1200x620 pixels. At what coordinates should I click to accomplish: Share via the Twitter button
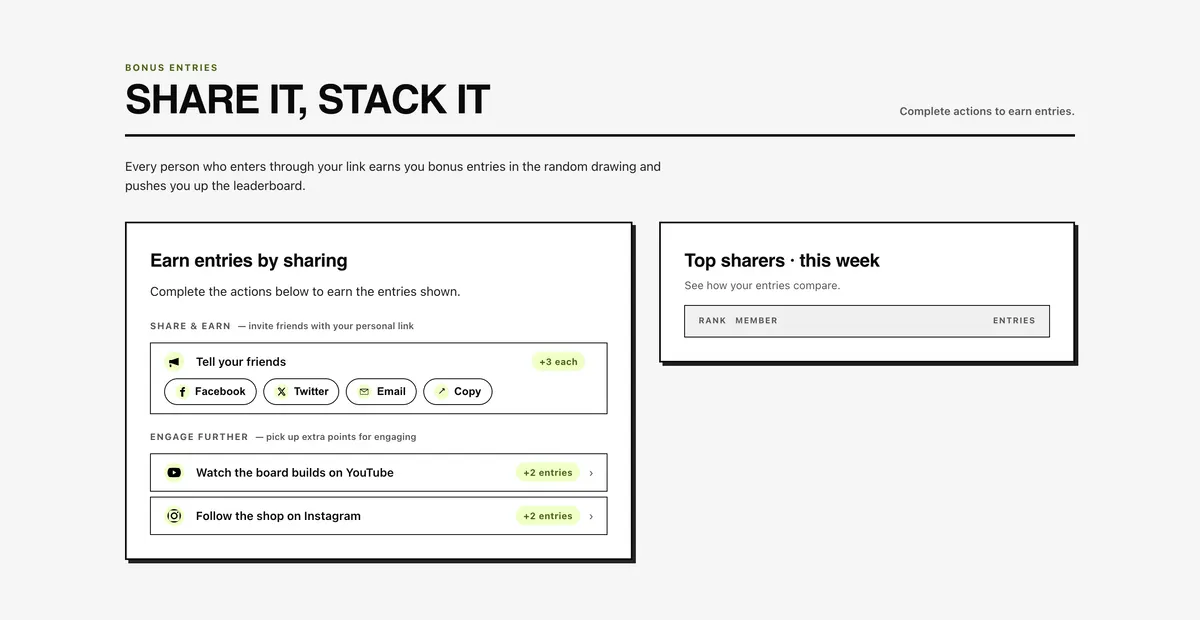click(301, 392)
